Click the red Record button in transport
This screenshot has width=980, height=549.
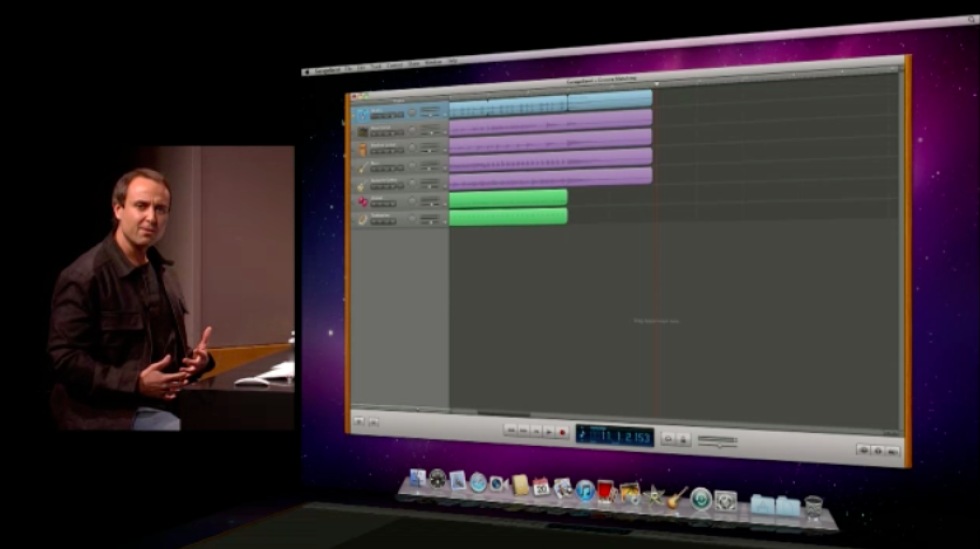562,431
